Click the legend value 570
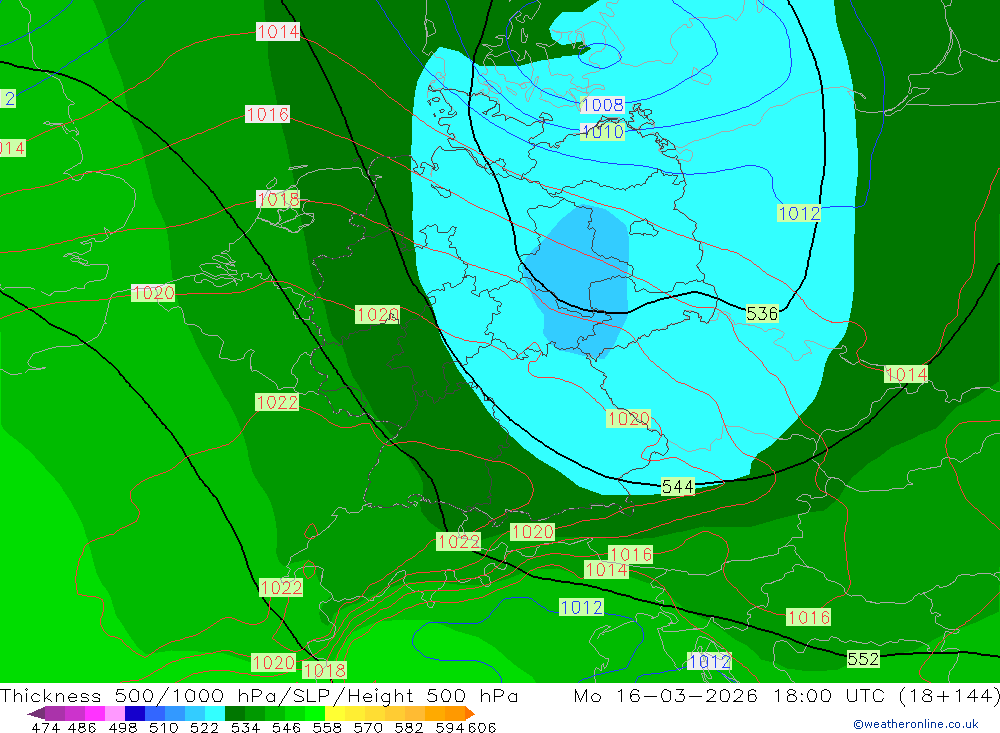Screen dimensions: 1000x733 [x=367, y=728]
